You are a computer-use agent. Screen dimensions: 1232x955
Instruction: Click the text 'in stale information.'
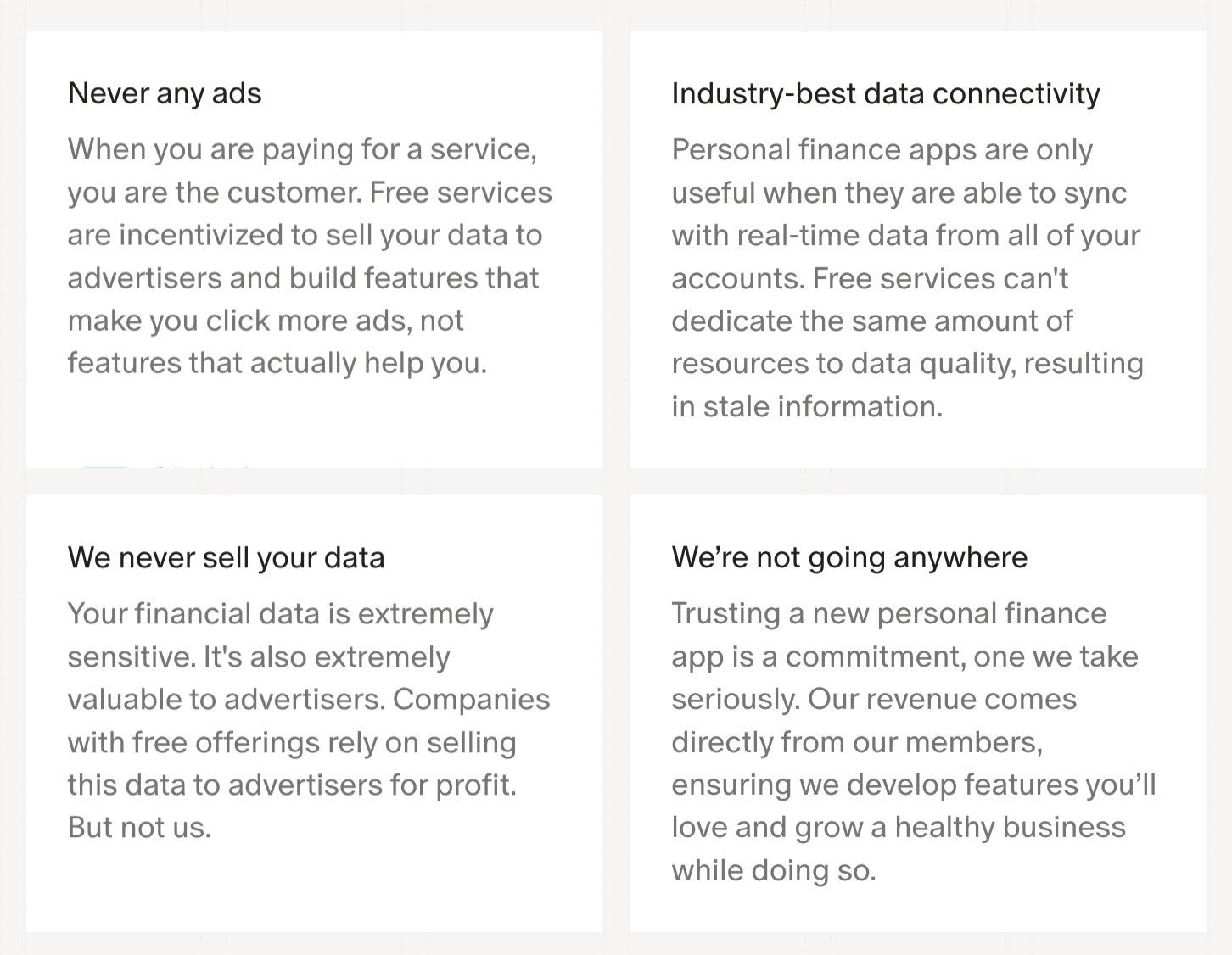[807, 406]
